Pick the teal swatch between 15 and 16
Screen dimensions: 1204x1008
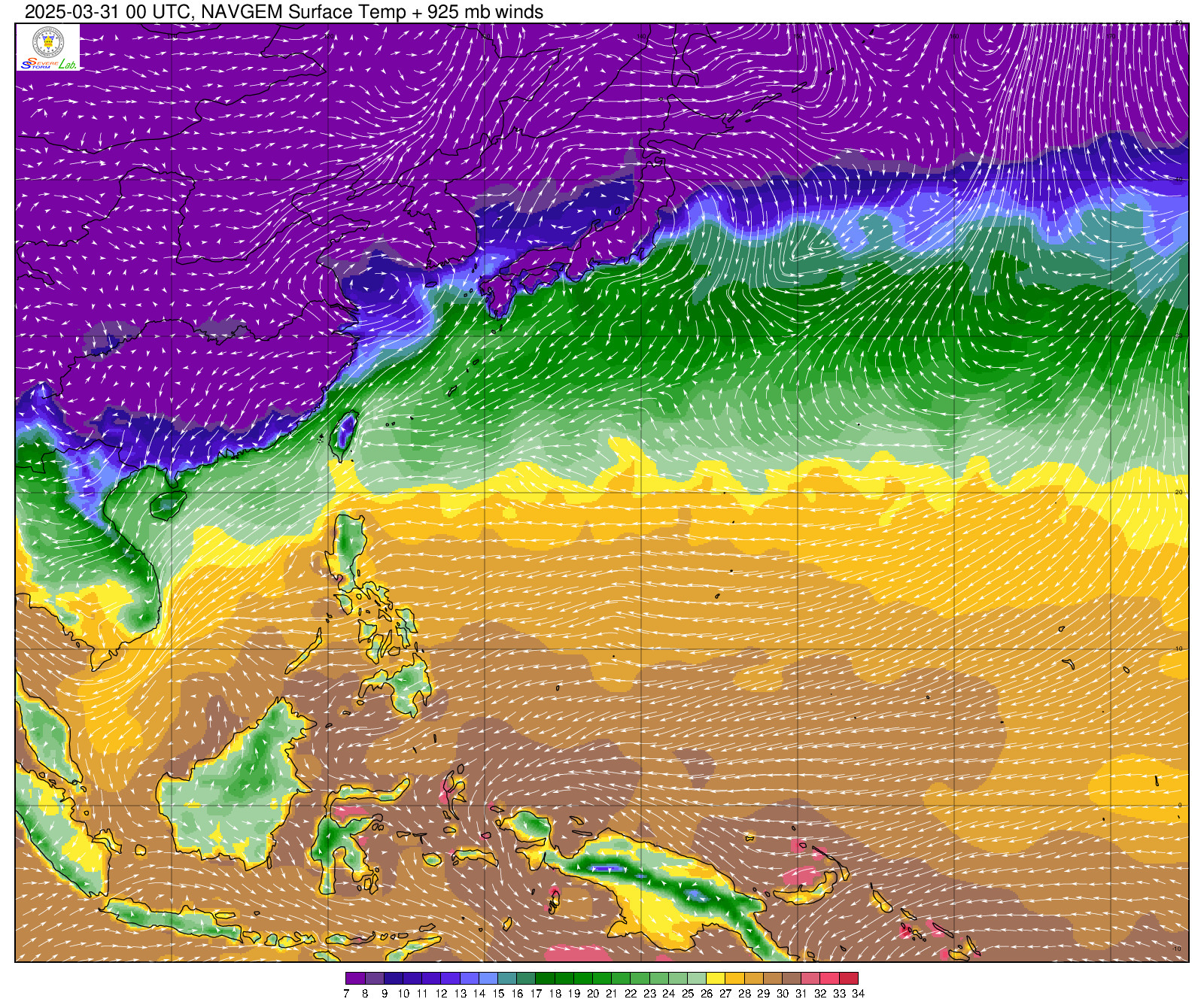click(507, 978)
